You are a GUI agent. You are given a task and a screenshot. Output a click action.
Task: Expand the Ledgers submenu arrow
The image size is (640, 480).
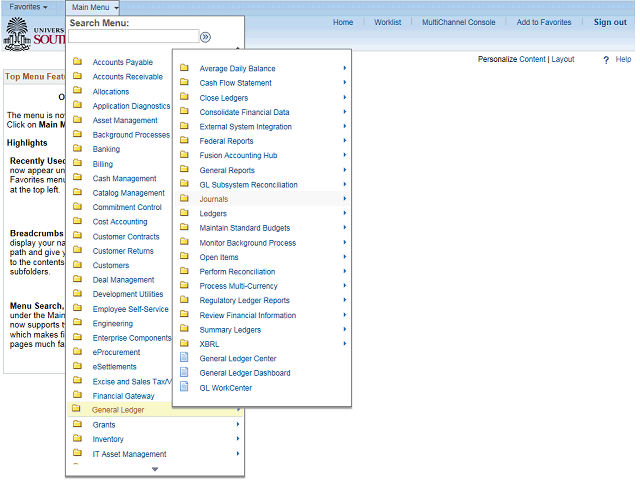point(345,213)
